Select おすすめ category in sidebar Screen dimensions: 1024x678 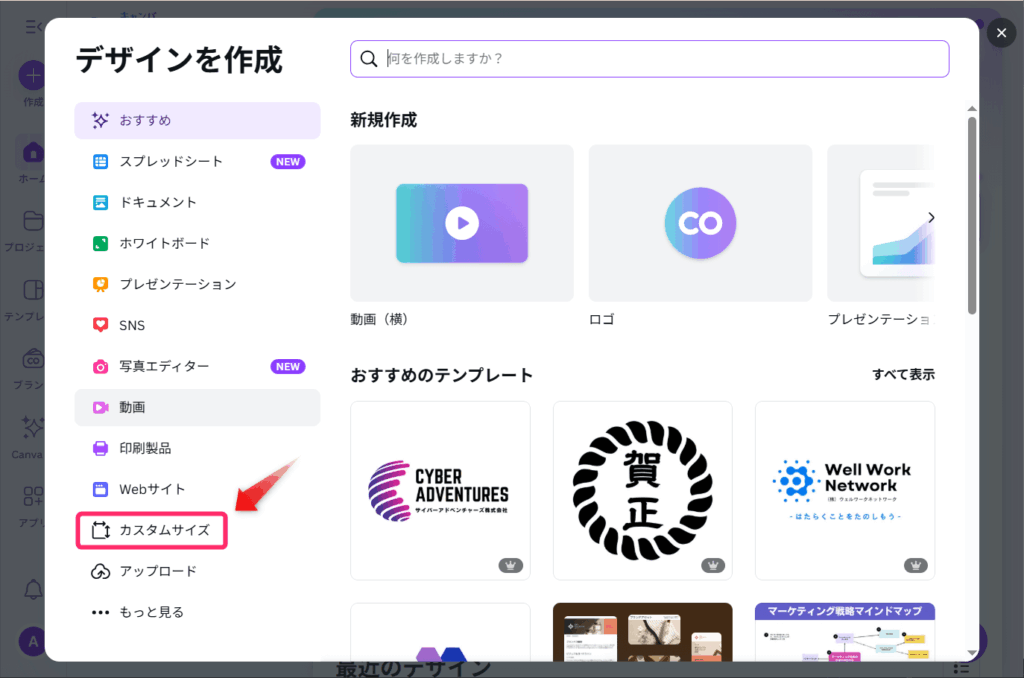coord(197,120)
